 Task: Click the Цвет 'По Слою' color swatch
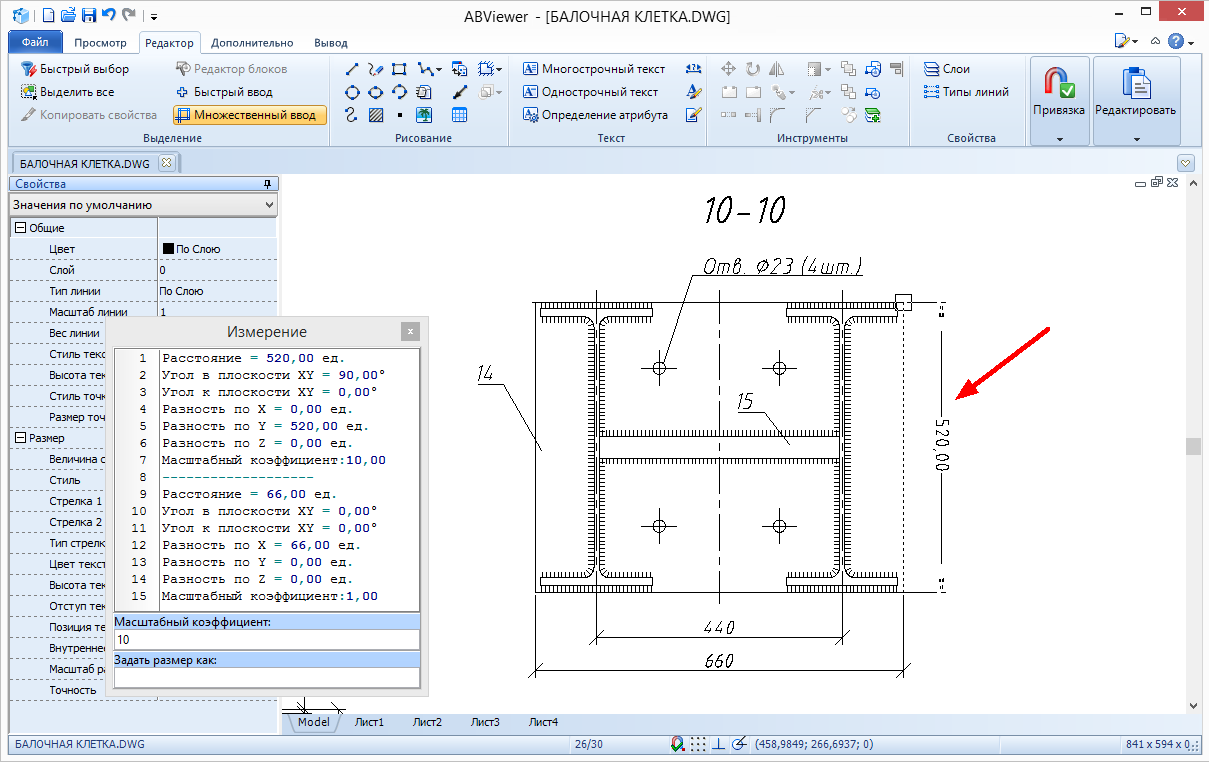168,249
